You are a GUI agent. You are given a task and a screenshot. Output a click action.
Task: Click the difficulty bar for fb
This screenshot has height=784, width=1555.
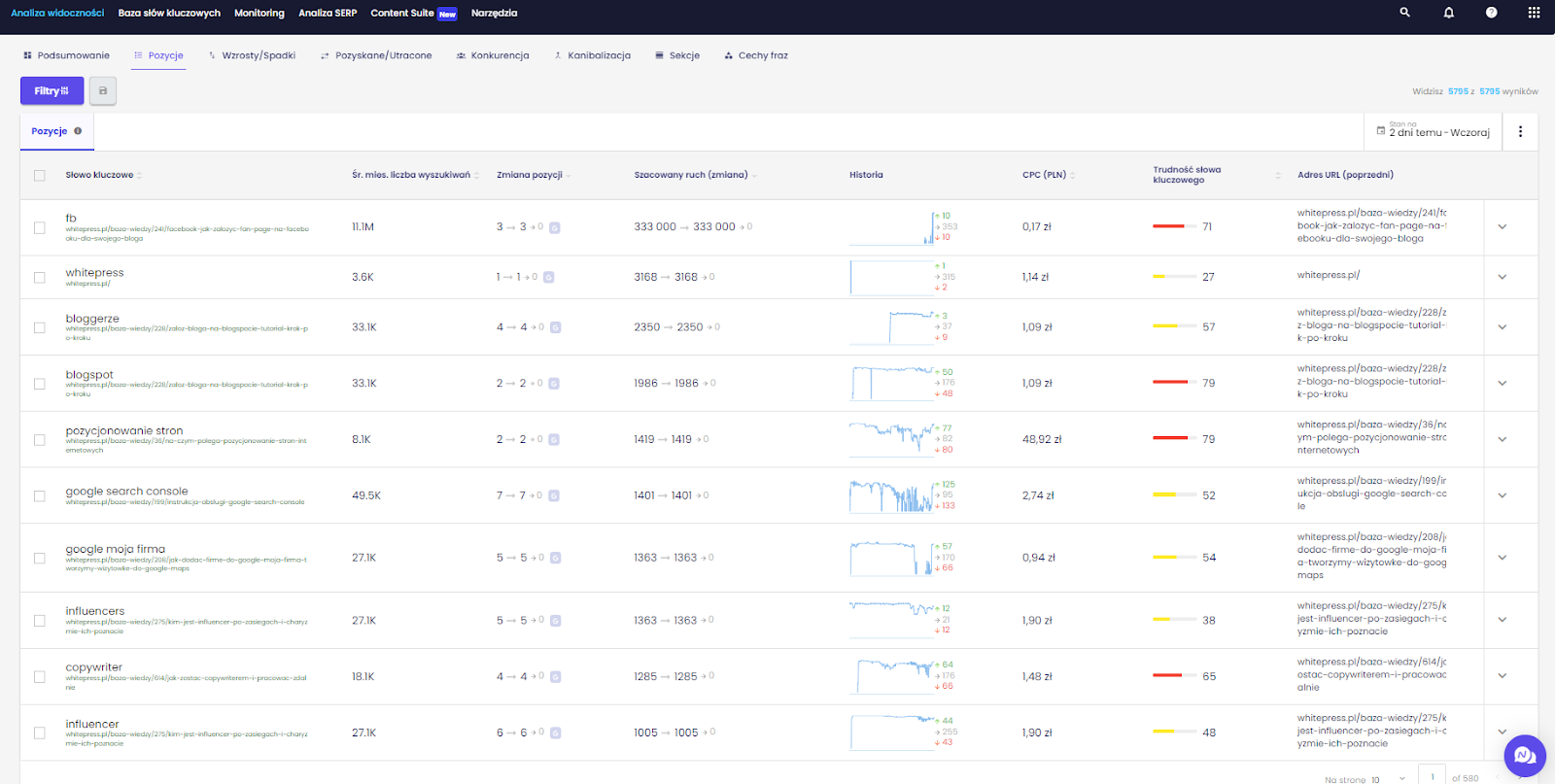point(1174,226)
